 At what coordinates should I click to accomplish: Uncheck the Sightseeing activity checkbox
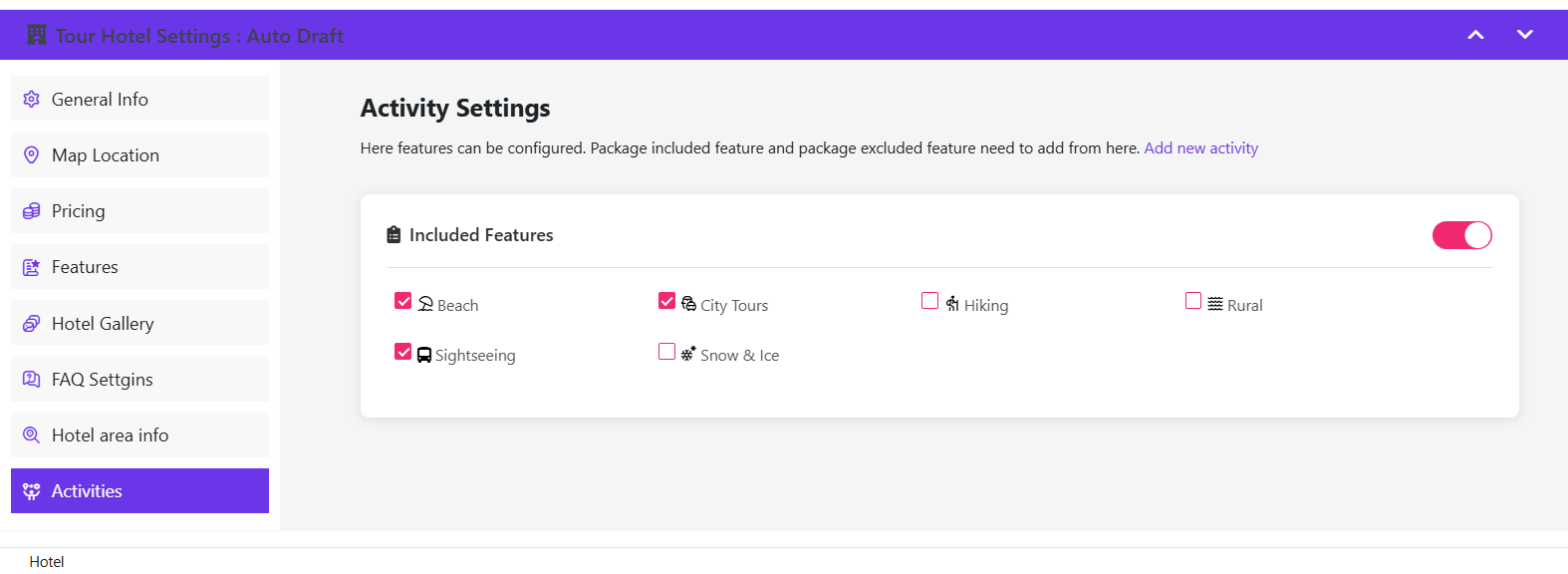pos(403,352)
